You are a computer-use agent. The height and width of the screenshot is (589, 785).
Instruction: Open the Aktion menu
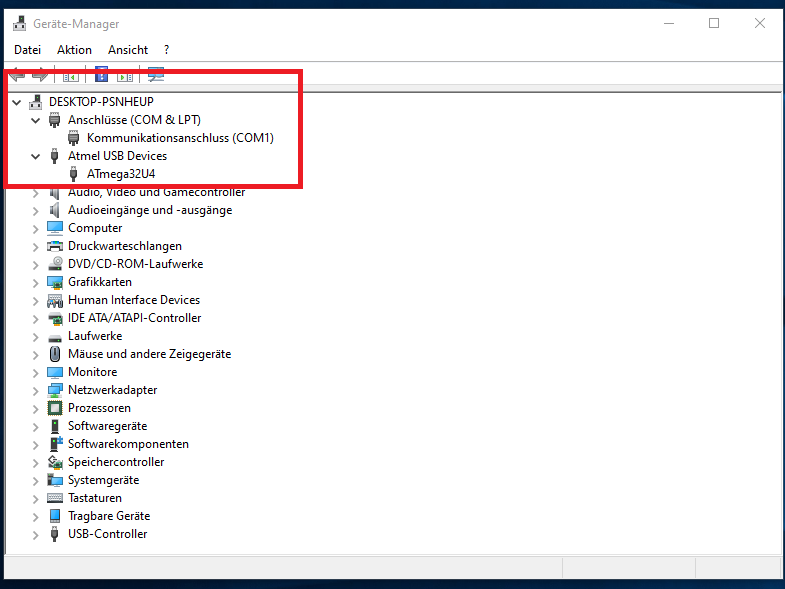click(x=74, y=50)
